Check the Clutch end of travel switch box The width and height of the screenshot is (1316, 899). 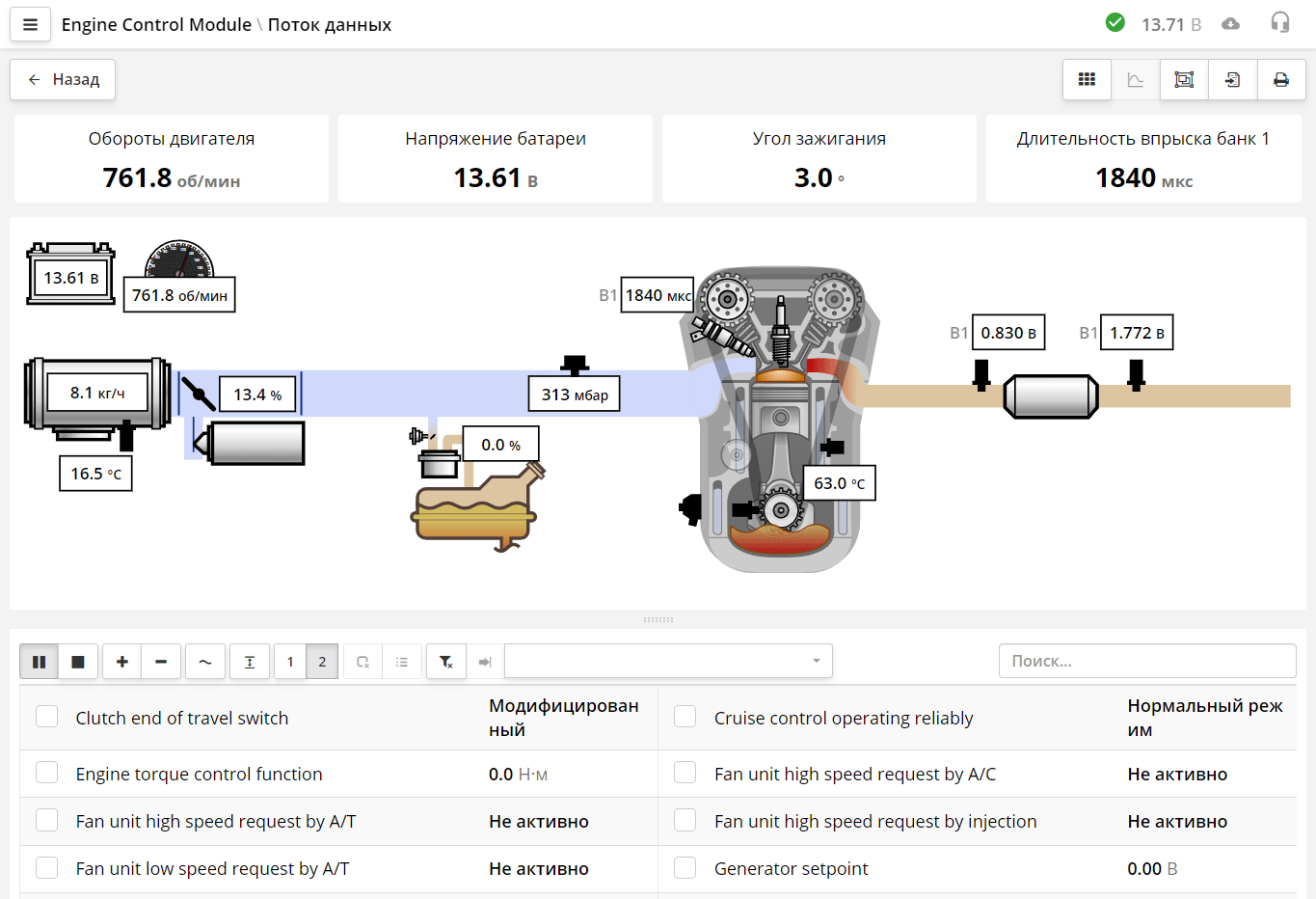pyautogui.click(x=46, y=717)
